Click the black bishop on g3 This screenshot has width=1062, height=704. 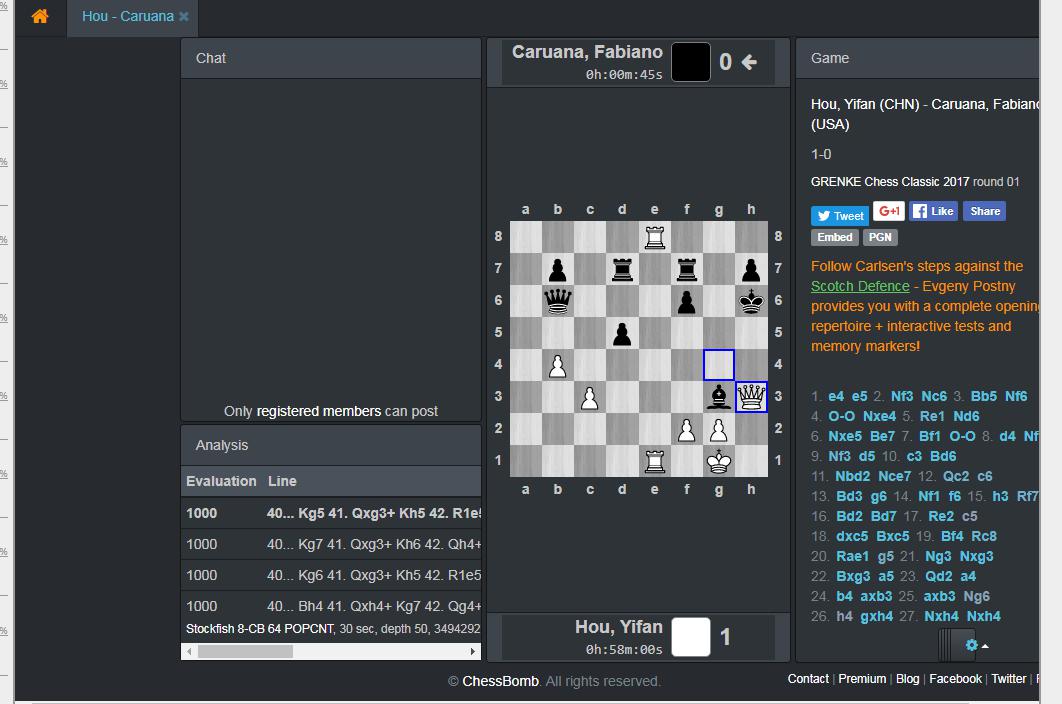pyautogui.click(x=719, y=397)
